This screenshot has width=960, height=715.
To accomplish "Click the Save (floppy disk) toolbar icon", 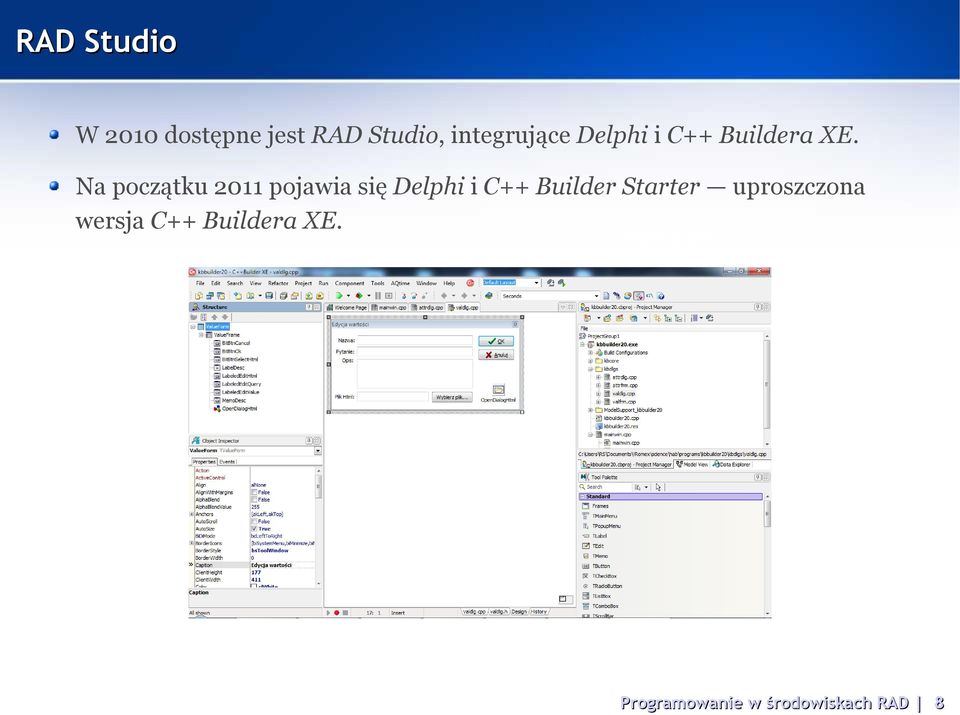I will (x=269, y=296).
